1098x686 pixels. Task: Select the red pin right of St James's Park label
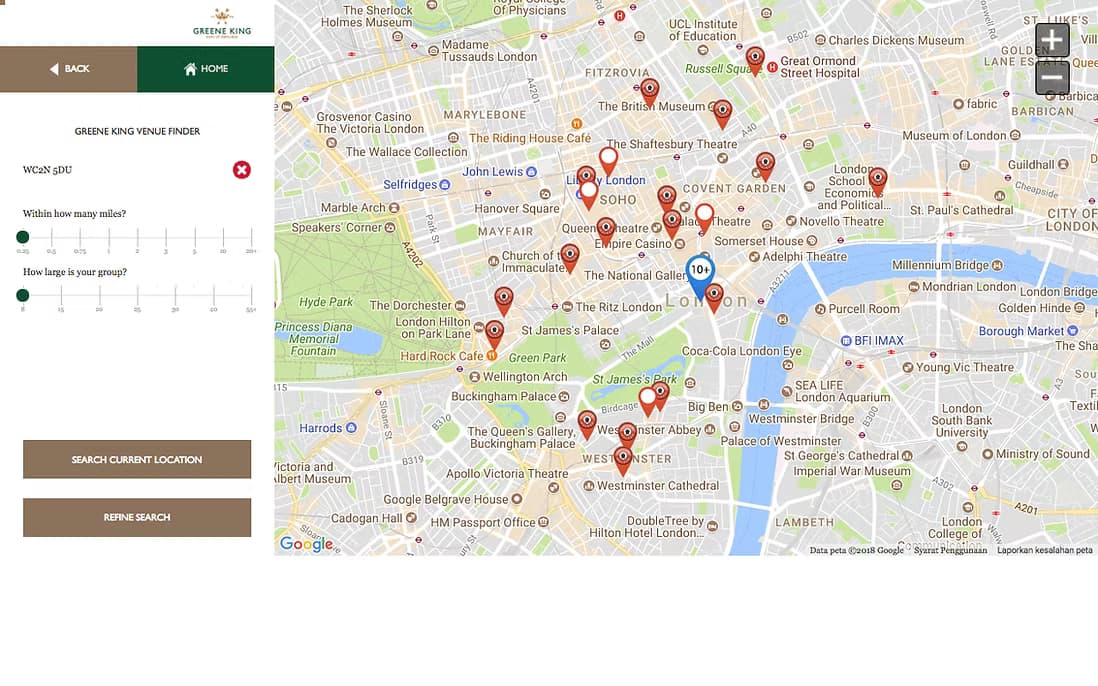(660, 396)
